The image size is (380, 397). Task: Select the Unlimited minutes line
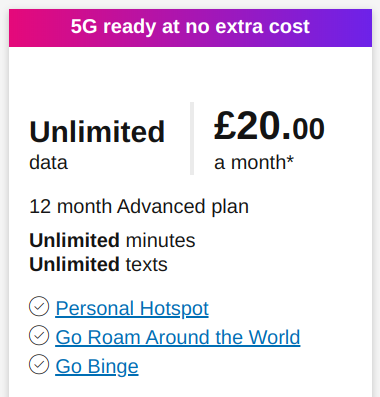click(x=112, y=240)
